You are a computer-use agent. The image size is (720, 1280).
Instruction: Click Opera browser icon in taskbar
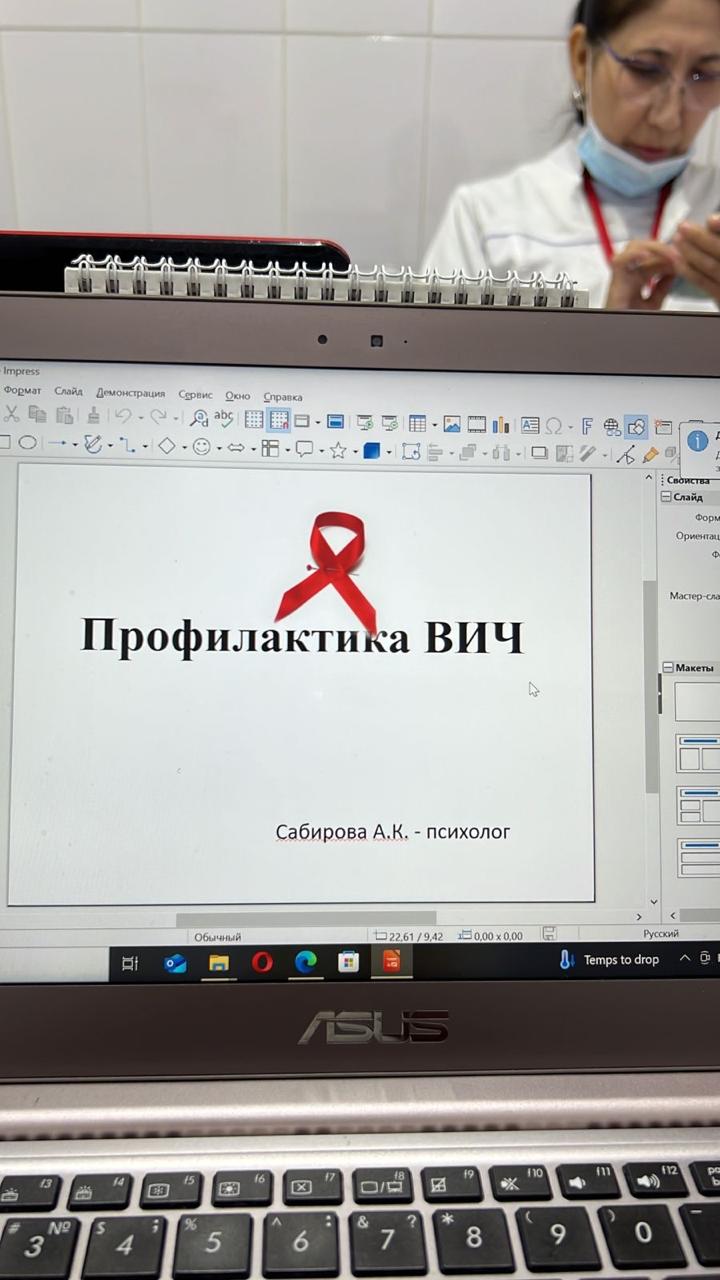coord(262,962)
